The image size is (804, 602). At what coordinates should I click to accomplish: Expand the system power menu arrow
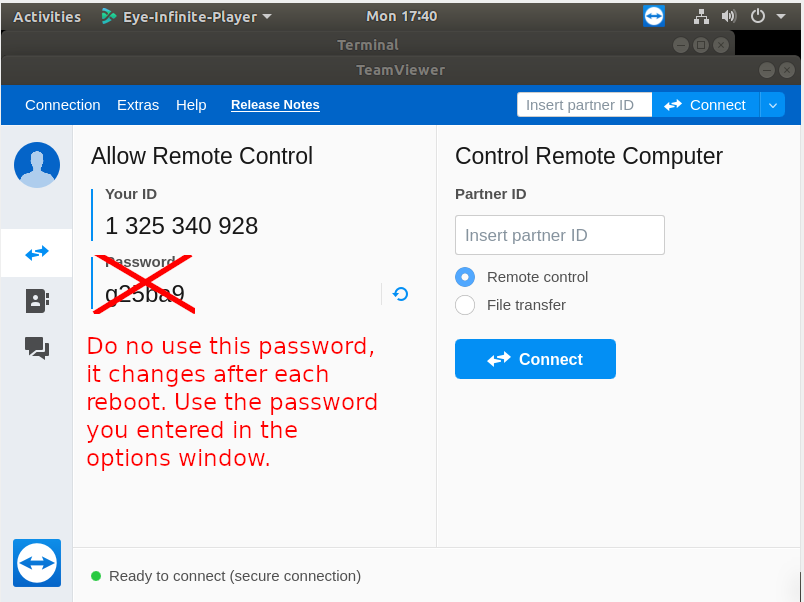pos(781,16)
